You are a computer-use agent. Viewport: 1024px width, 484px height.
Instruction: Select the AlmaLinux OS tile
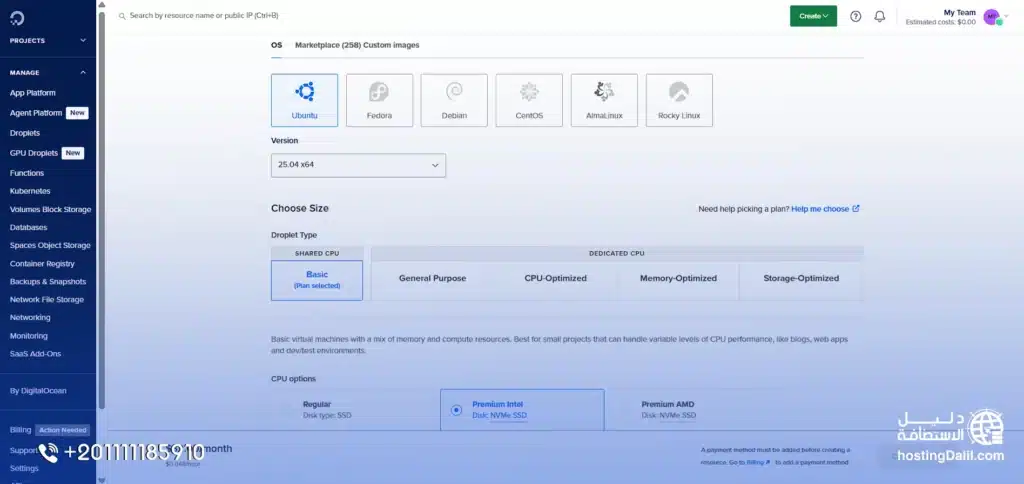pos(604,100)
